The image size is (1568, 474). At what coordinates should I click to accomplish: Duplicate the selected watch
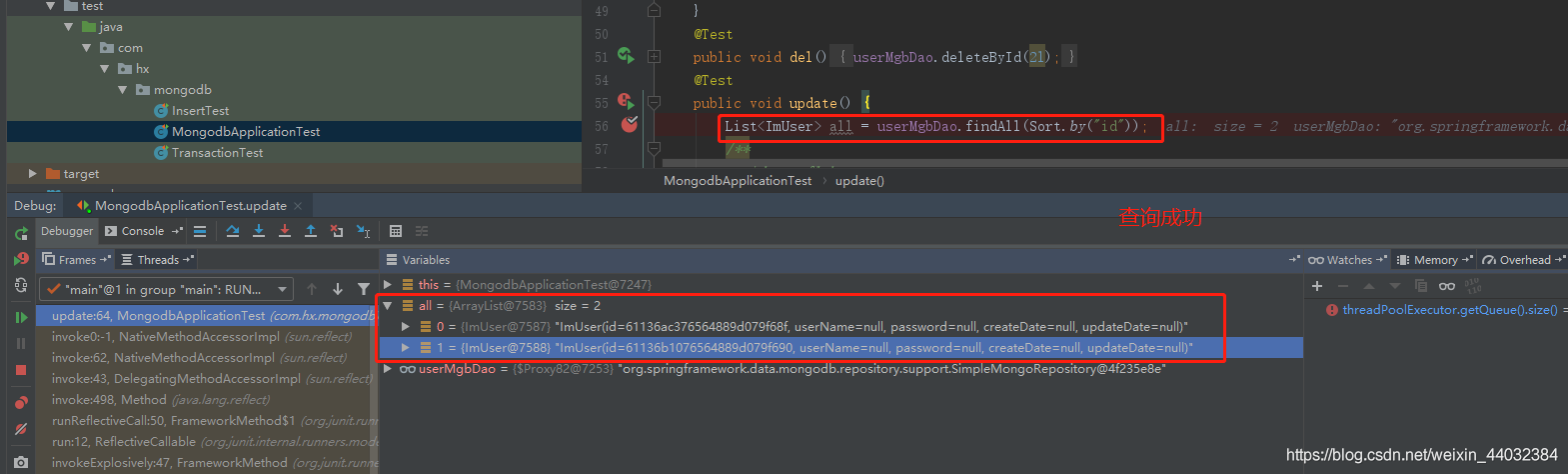coord(1421,286)
